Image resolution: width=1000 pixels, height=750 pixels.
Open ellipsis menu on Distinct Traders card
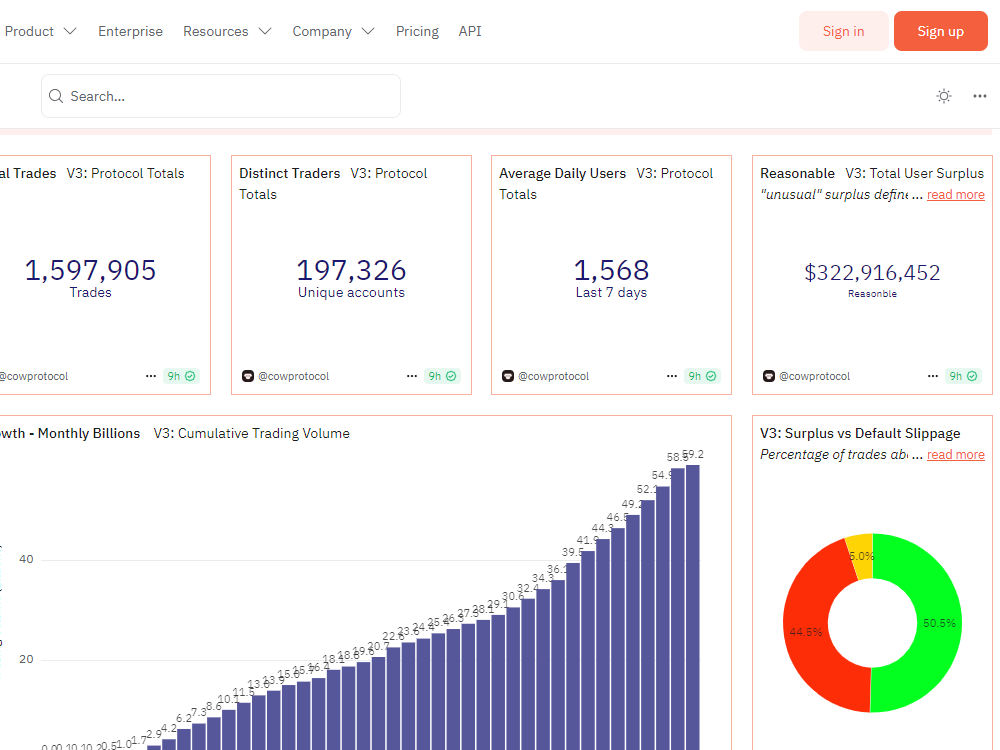(412, 376)
